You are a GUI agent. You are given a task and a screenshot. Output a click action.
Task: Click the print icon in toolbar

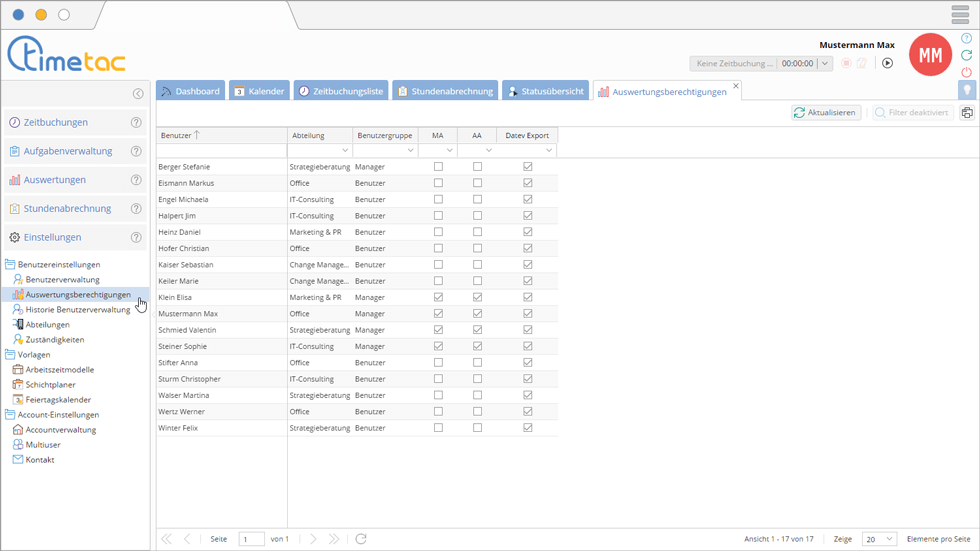(x=967, y=113)
